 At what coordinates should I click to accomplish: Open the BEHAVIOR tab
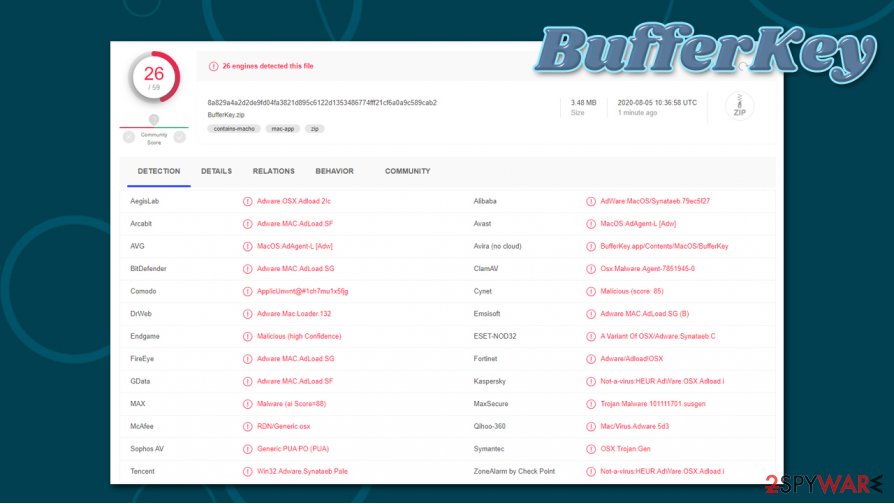(x=335, y=171)
